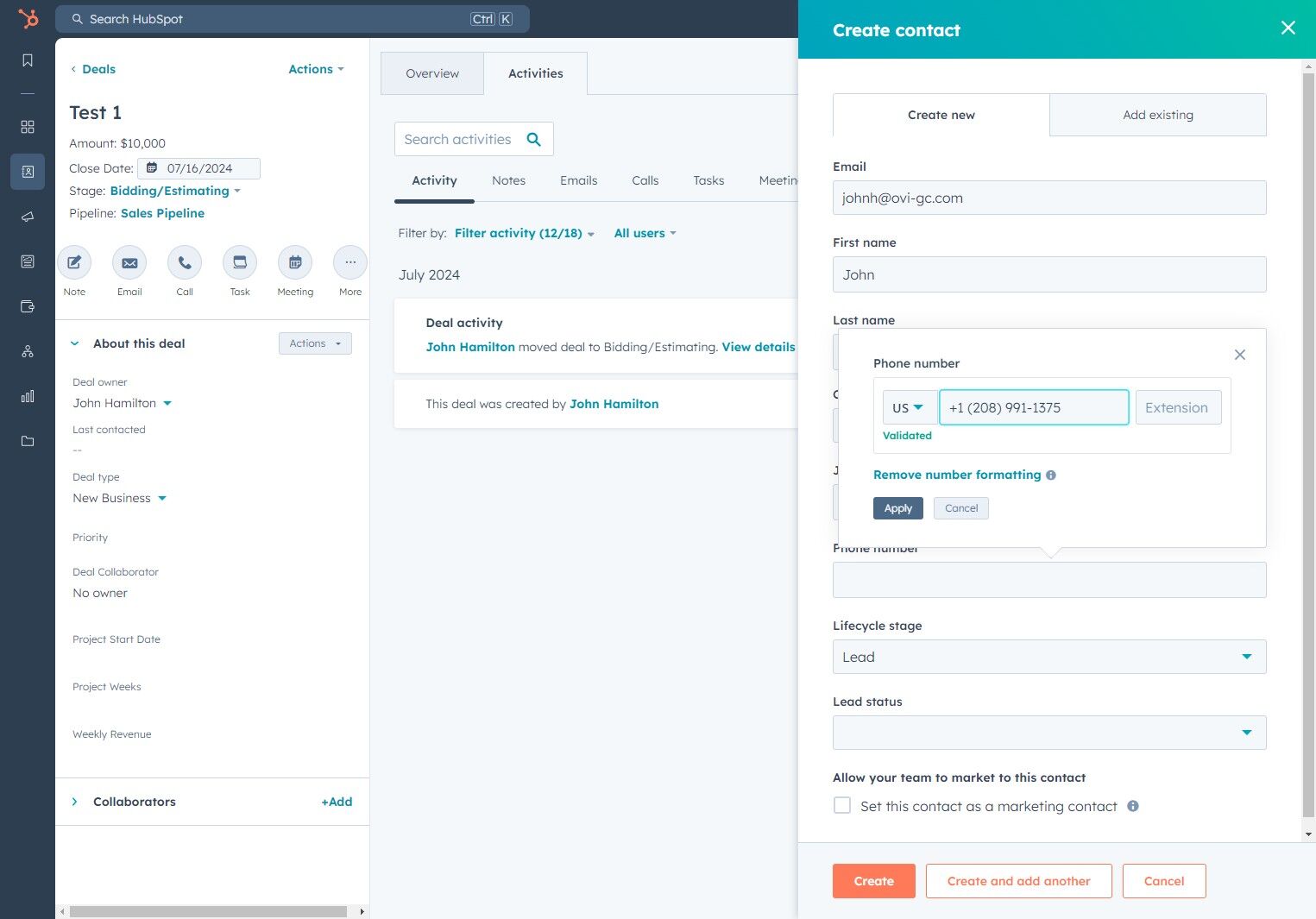This screenshot has width=1316, height=919.
Task: Collapse the About this deal section
Action: click(74, 343)
